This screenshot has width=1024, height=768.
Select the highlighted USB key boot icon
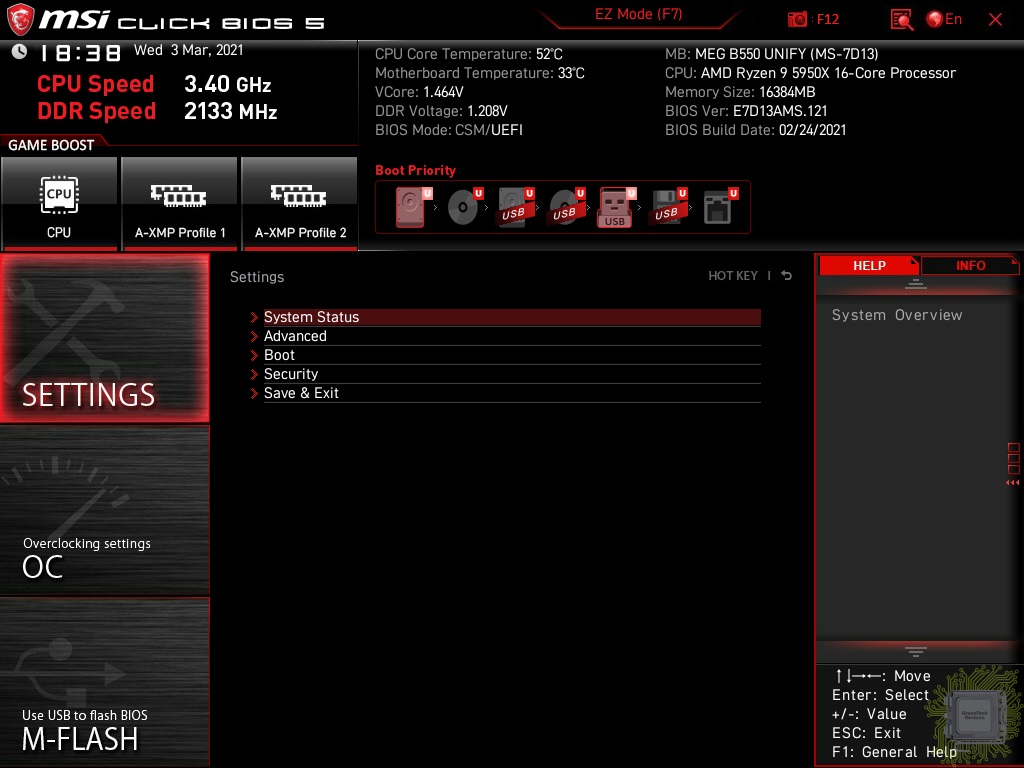pyautogui.click(x=616, y=207)
